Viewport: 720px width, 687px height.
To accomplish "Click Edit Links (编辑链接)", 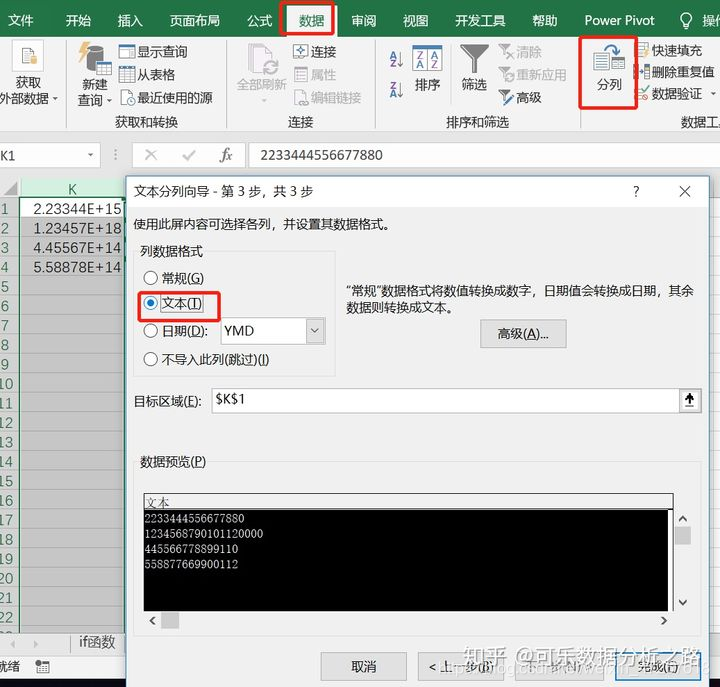I will coord(327,97).
